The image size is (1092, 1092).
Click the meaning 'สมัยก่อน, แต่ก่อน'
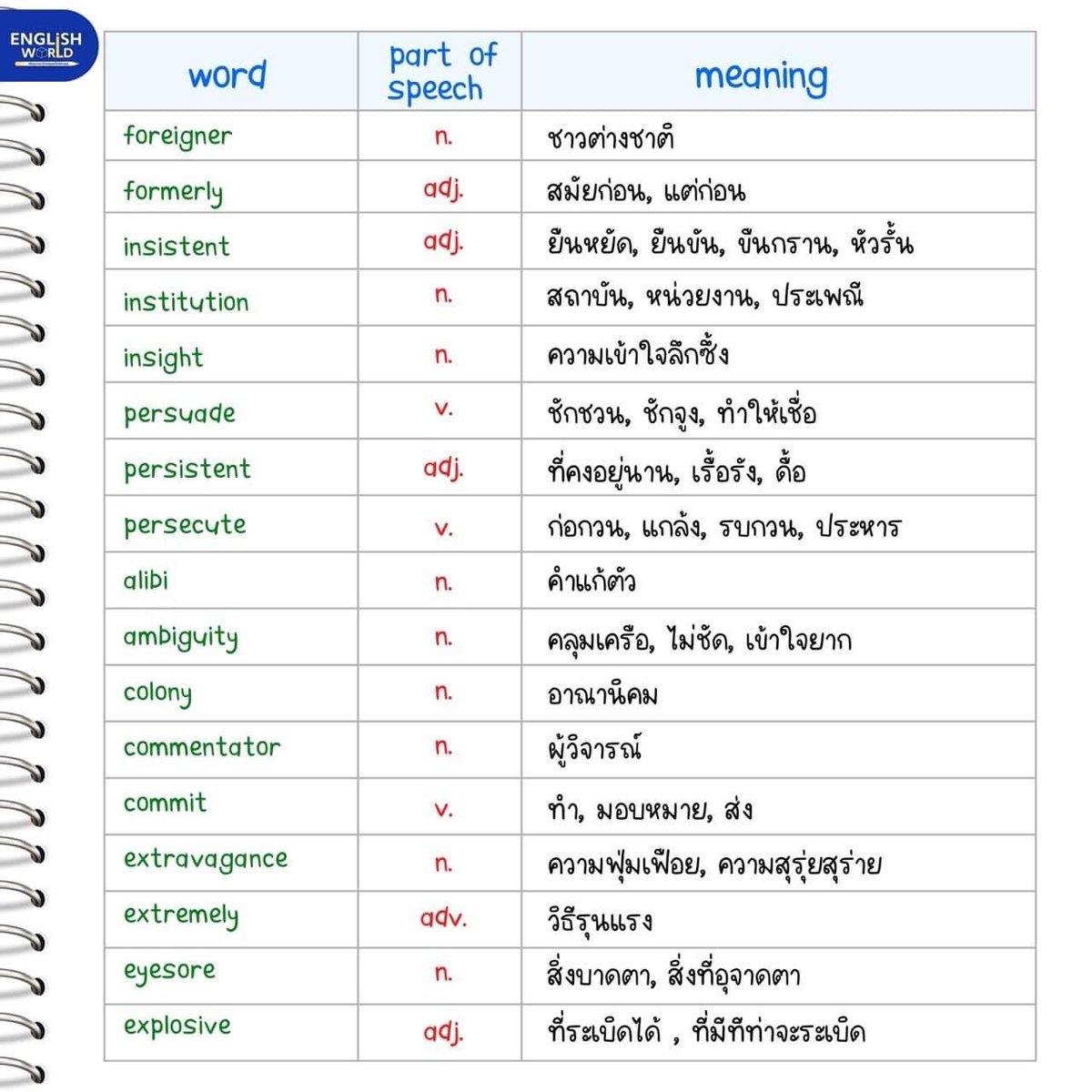coord(646,190)
